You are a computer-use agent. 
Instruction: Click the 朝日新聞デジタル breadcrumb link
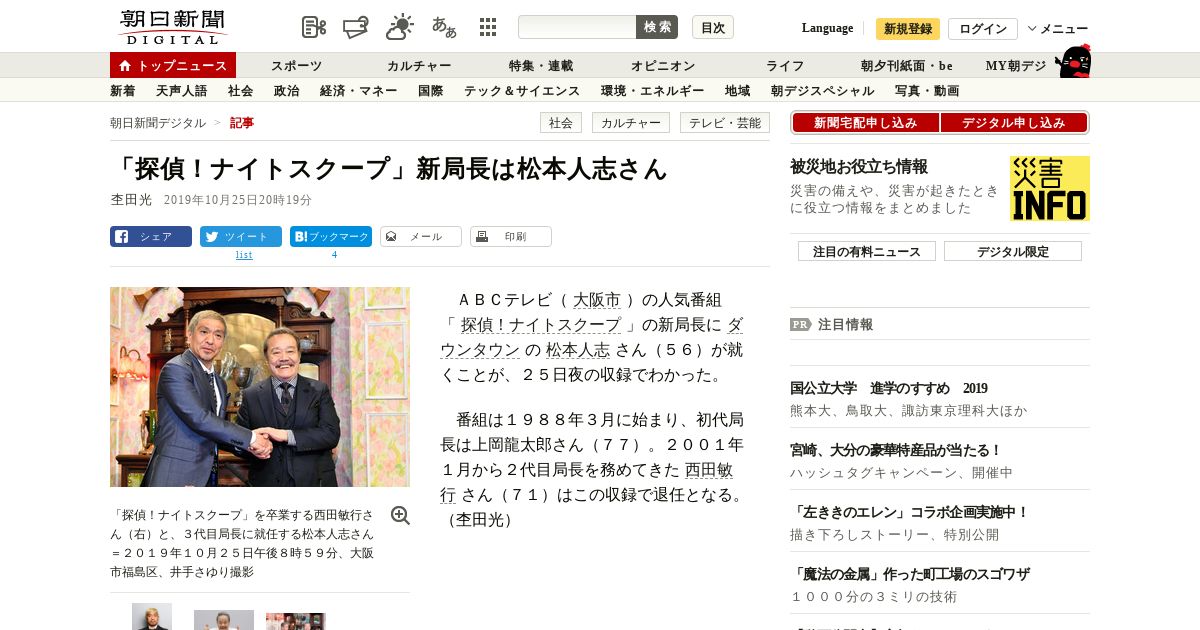158,123
